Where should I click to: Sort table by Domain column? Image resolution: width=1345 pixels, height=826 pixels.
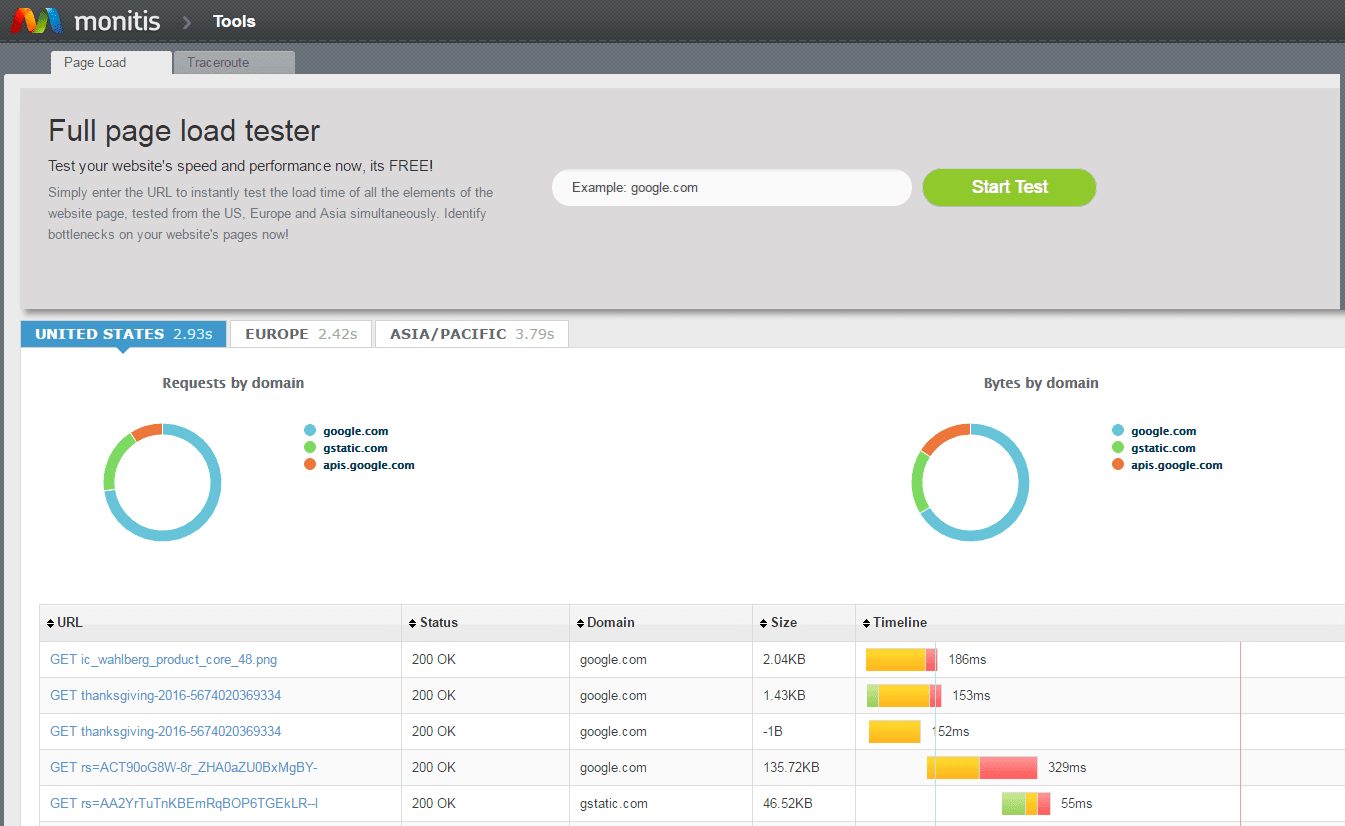click(661, 622)
